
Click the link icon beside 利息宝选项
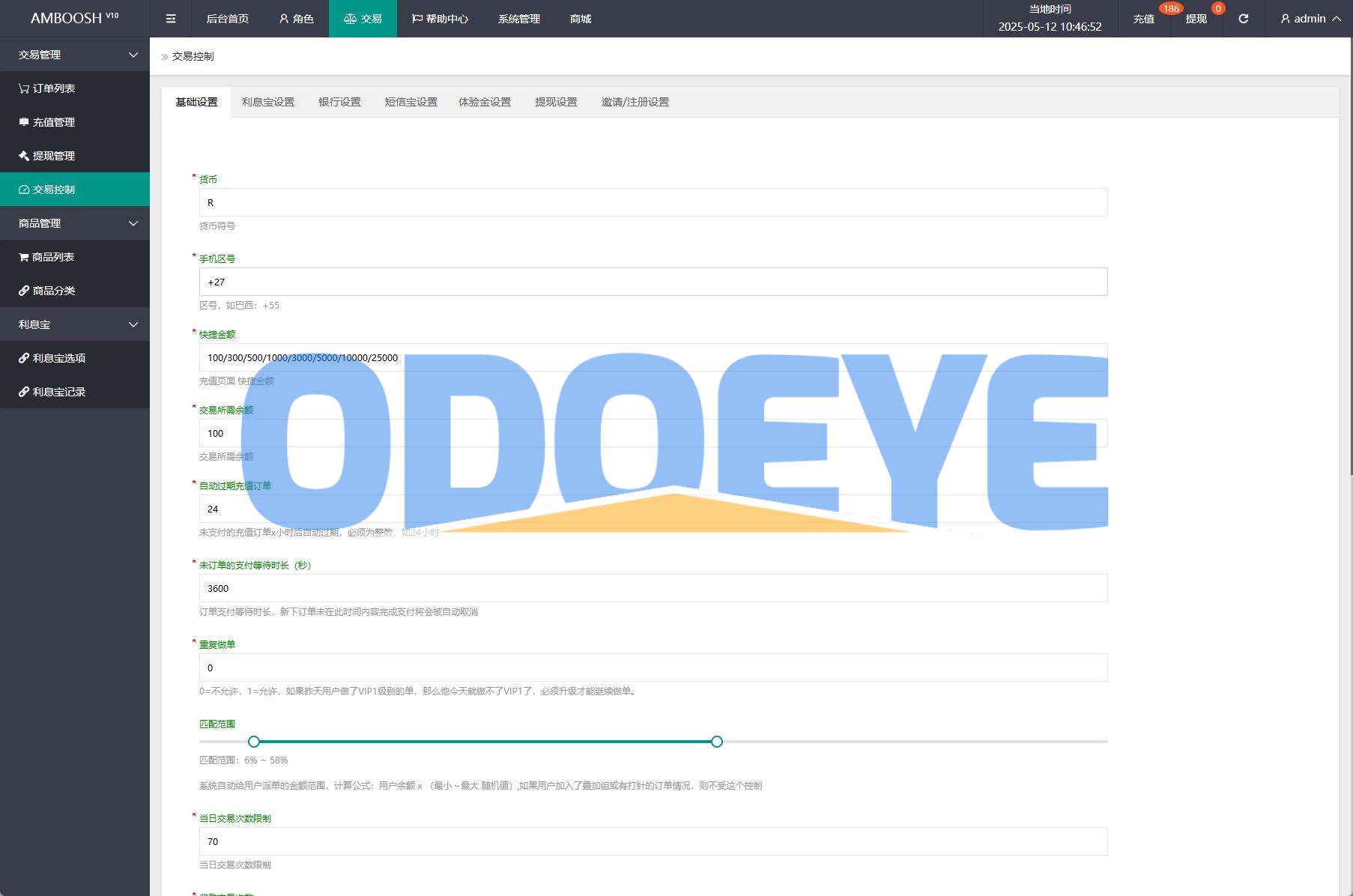point(24,358)
